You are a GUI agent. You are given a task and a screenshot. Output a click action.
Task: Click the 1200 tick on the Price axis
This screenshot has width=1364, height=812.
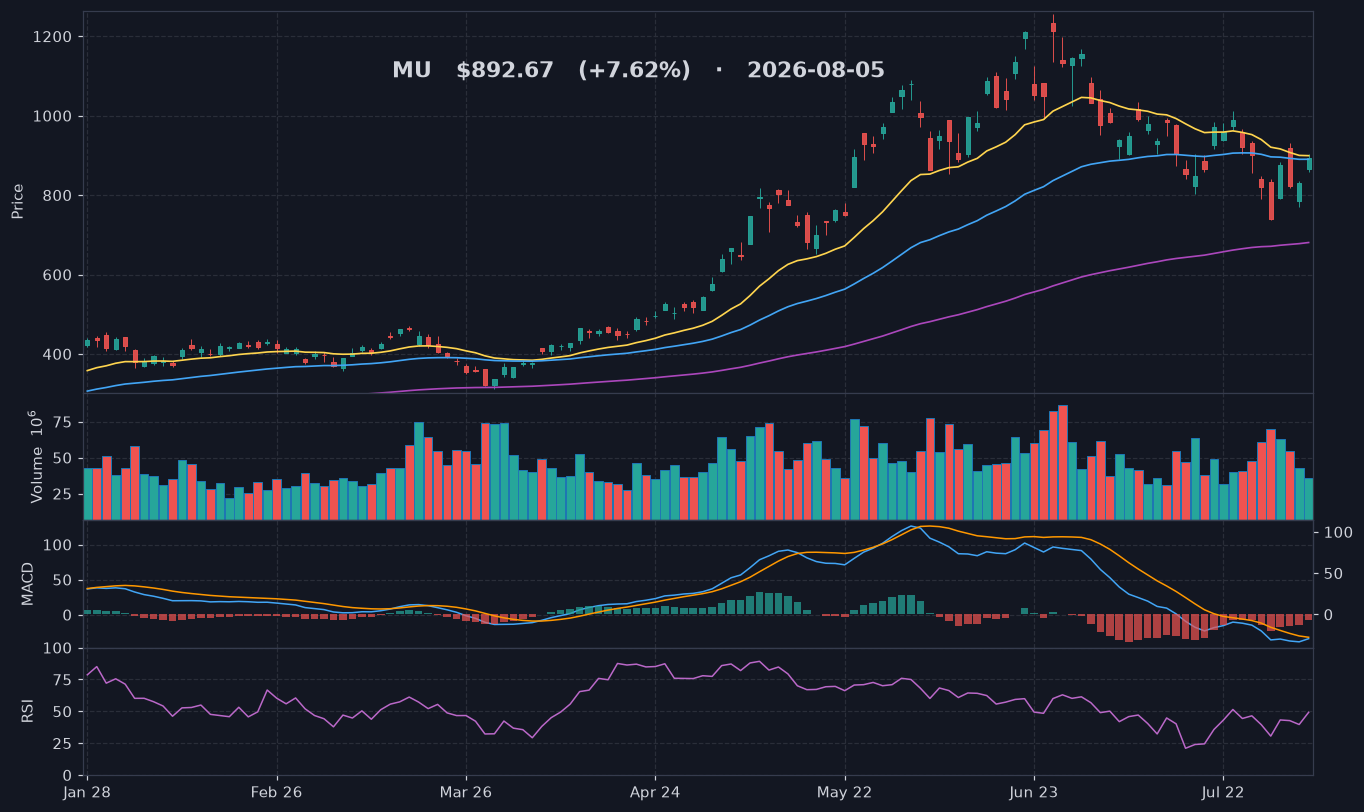pos(52,37)
